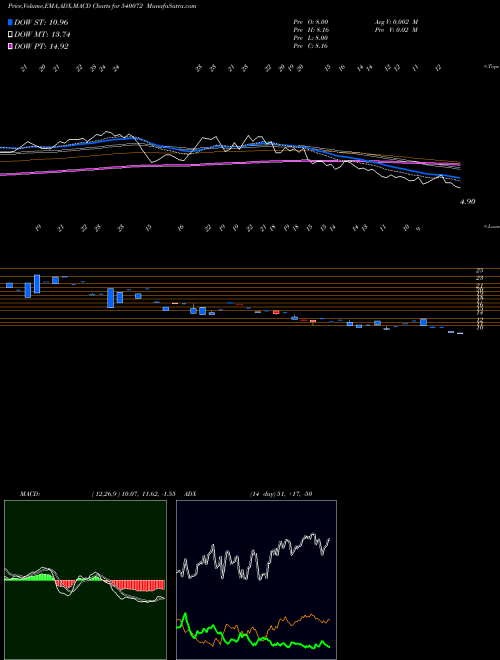This screenshot has height=660, width=500.
Task: Click the 10 price level on candlestick axis
Action: pyautogui.click(x=479, y=327)
